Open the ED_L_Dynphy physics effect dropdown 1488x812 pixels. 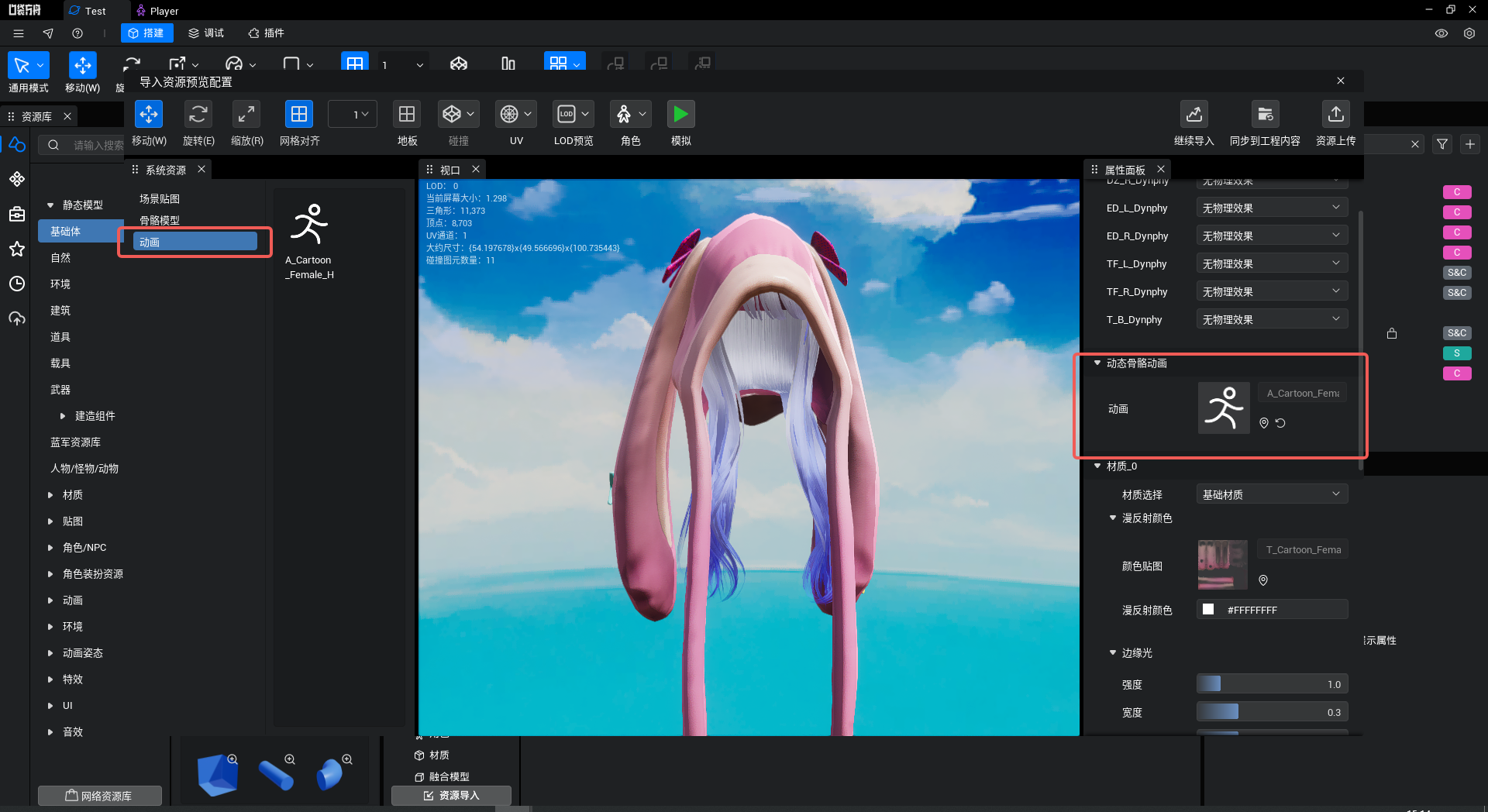click(1272, 208)
